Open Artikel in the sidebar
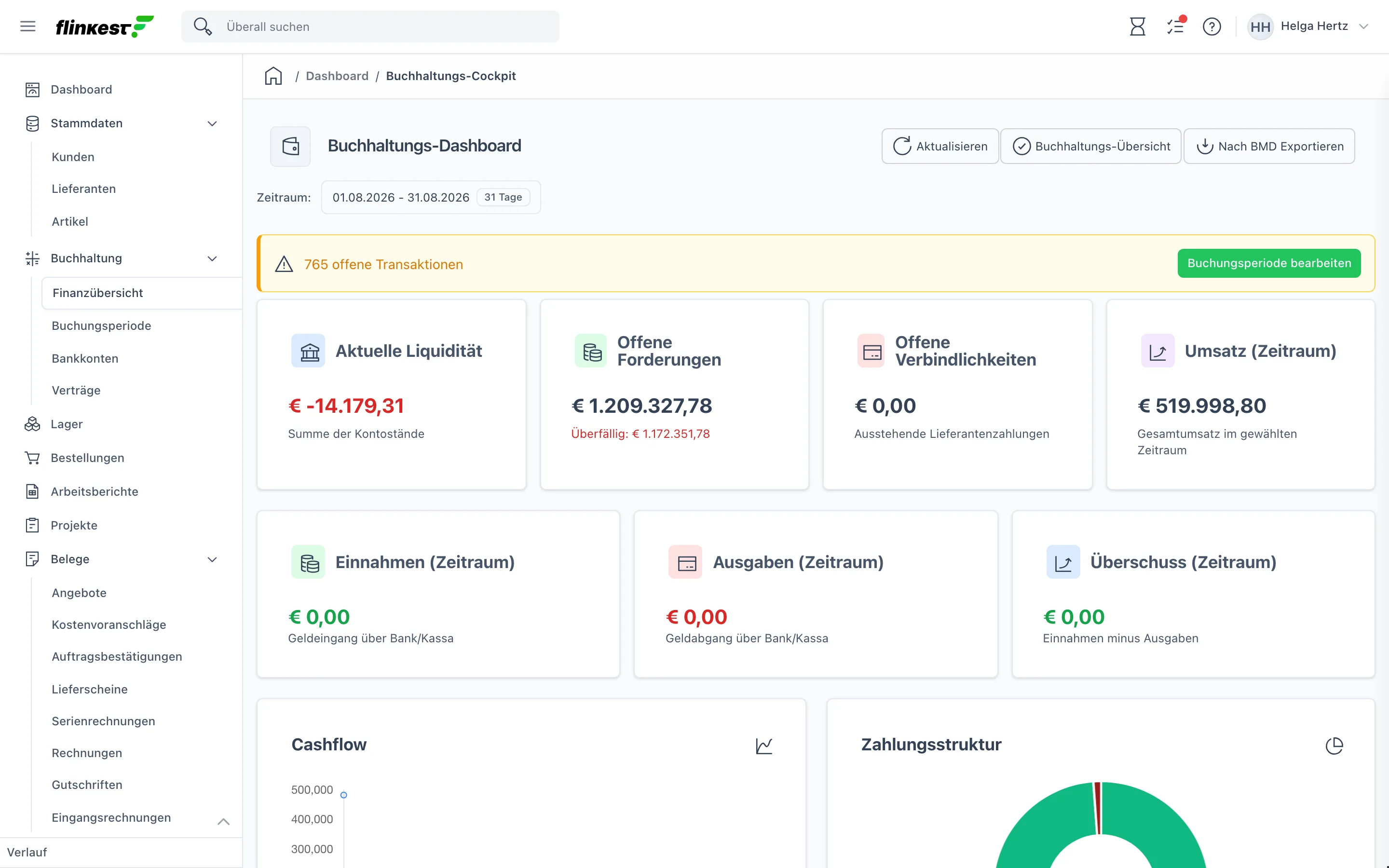The image size is (1389, 868). point(70,222)
